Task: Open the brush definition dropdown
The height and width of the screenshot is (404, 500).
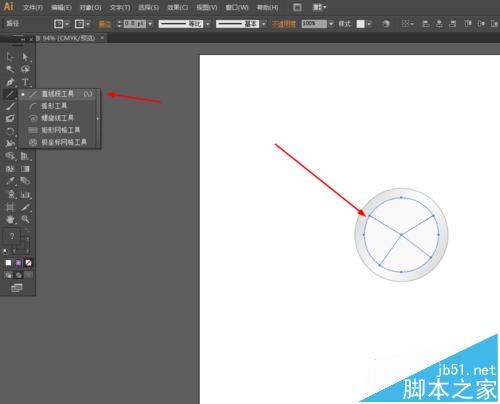Action: pyautogui.click(x=264, y=24)
